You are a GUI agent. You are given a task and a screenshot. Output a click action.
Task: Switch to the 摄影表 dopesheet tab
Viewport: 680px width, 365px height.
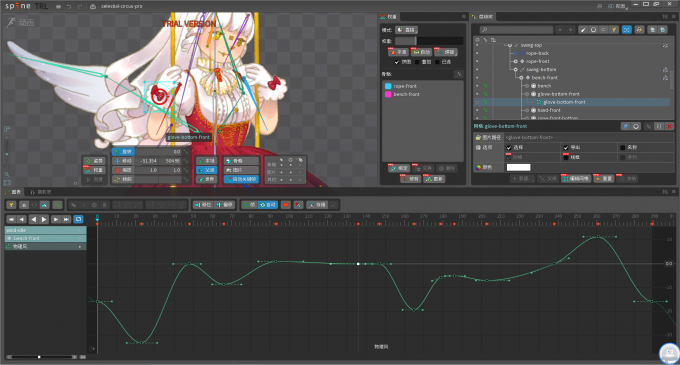point(41,192)
